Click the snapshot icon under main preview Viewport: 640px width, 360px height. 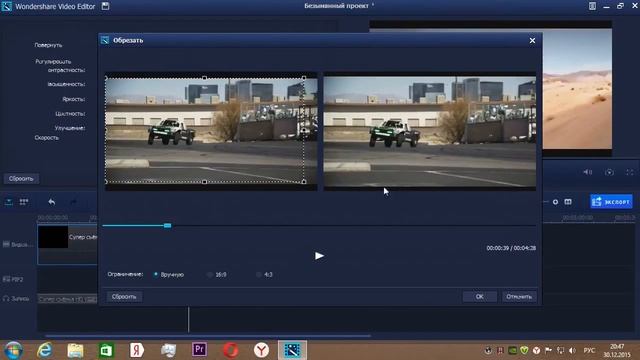609,172
